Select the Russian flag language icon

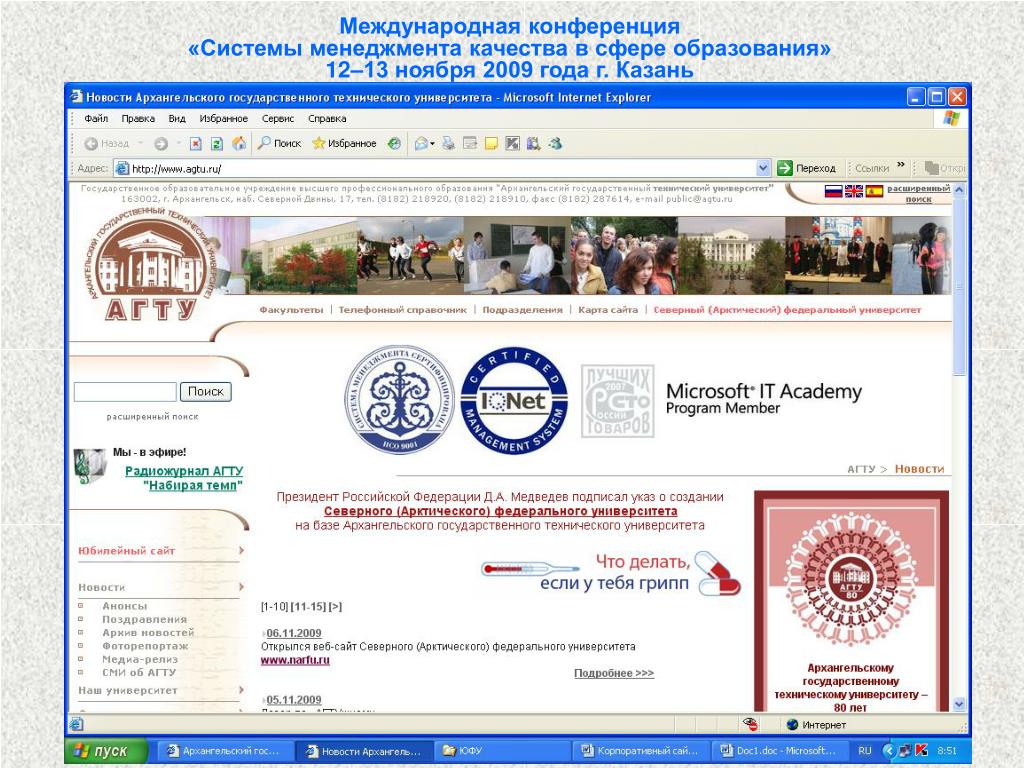click(x=833, y=191)
